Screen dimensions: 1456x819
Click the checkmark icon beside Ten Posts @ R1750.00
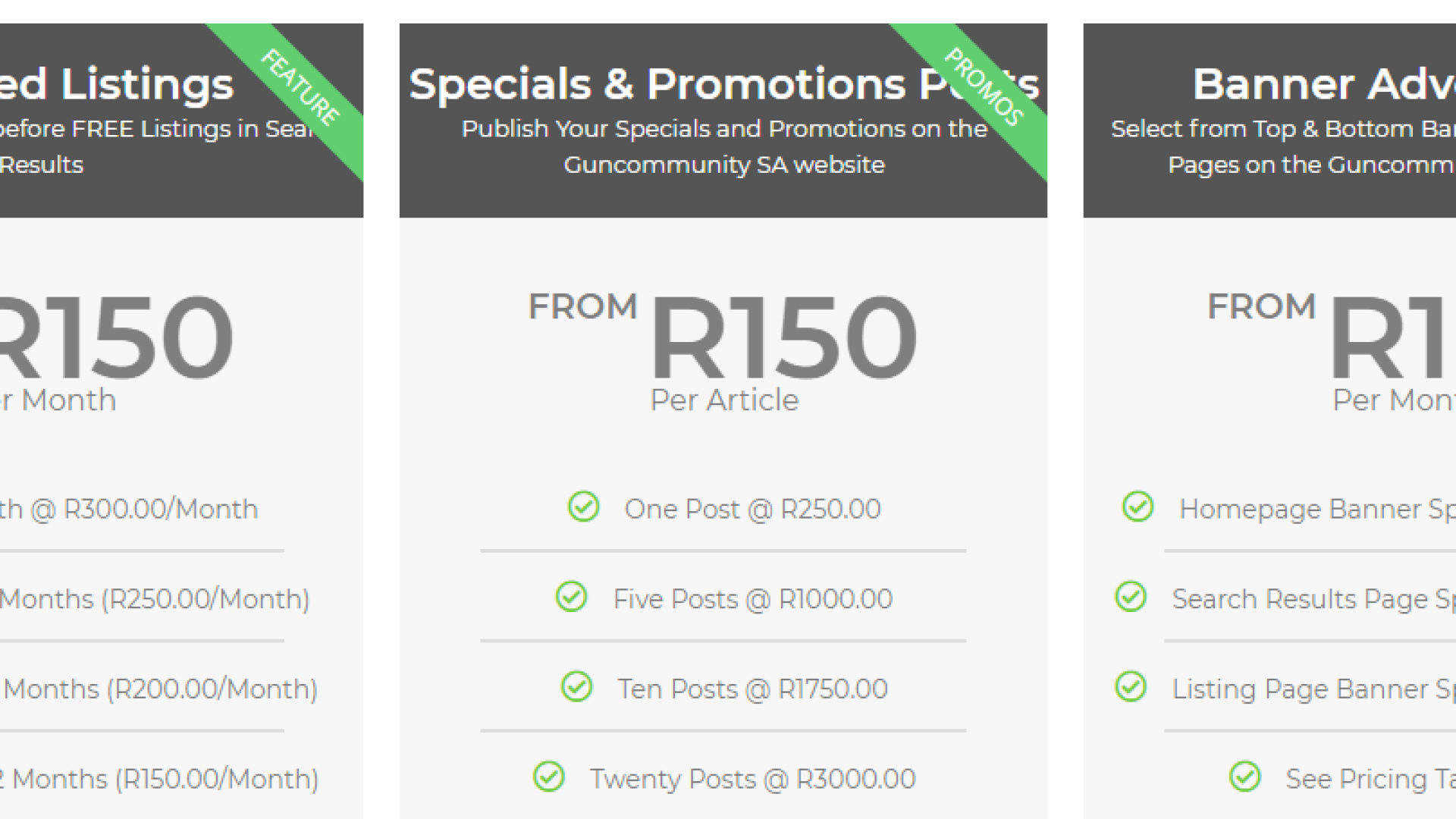[x=576, y=686]
